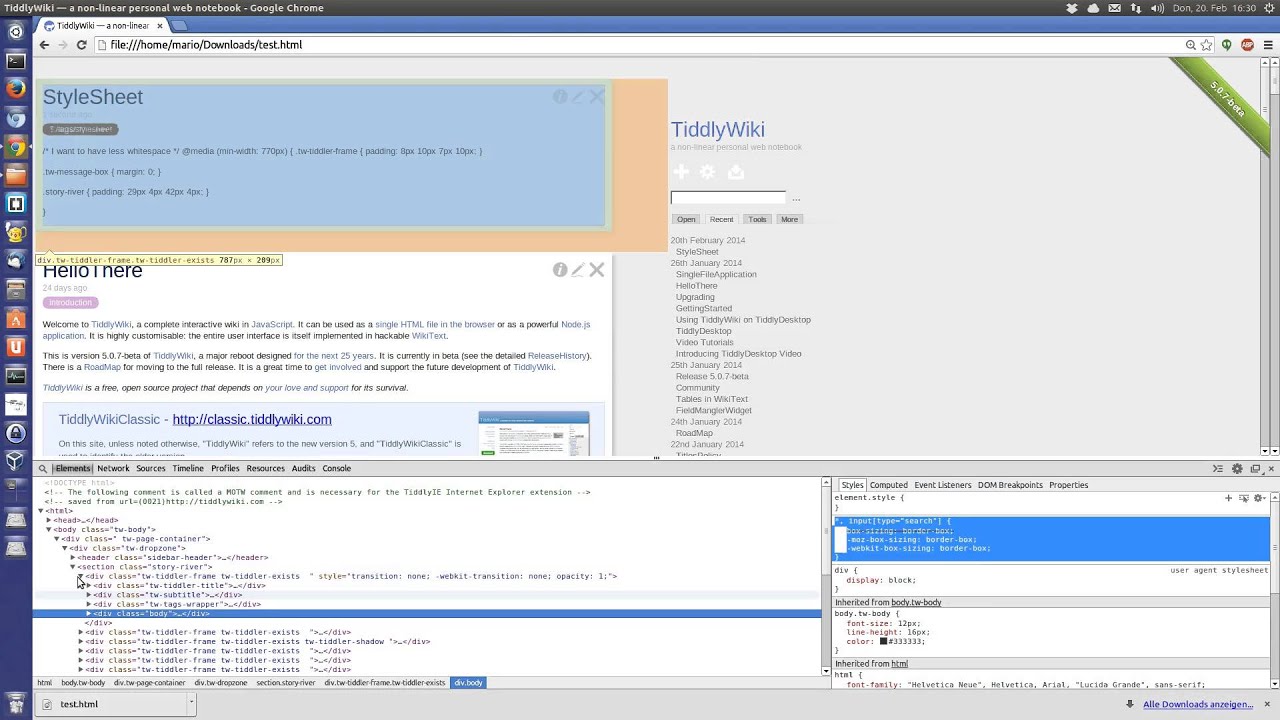
Task: Select div.tw-dropzone in the breadcrumb bar
Action: point(221,683)
